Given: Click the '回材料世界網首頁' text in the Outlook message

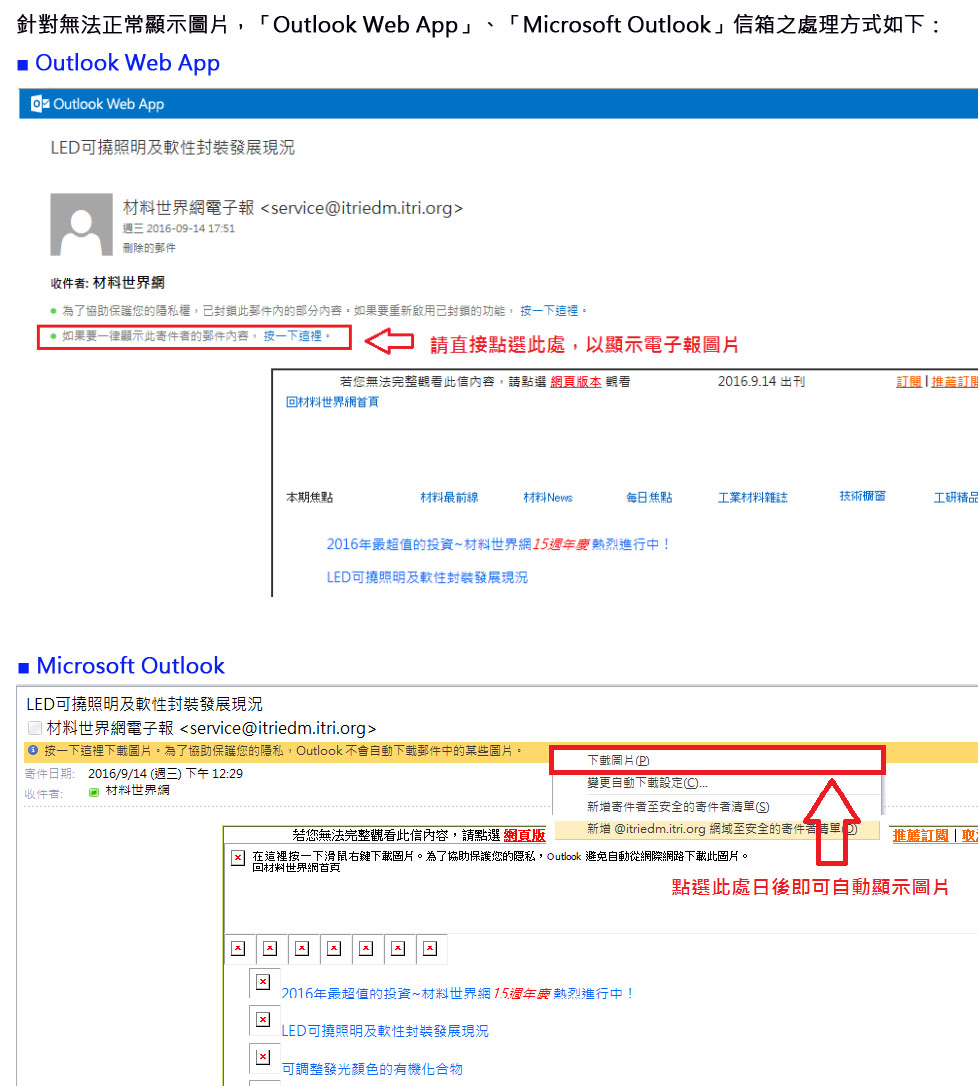Looking at the screenshot, I should coord(296,868).
